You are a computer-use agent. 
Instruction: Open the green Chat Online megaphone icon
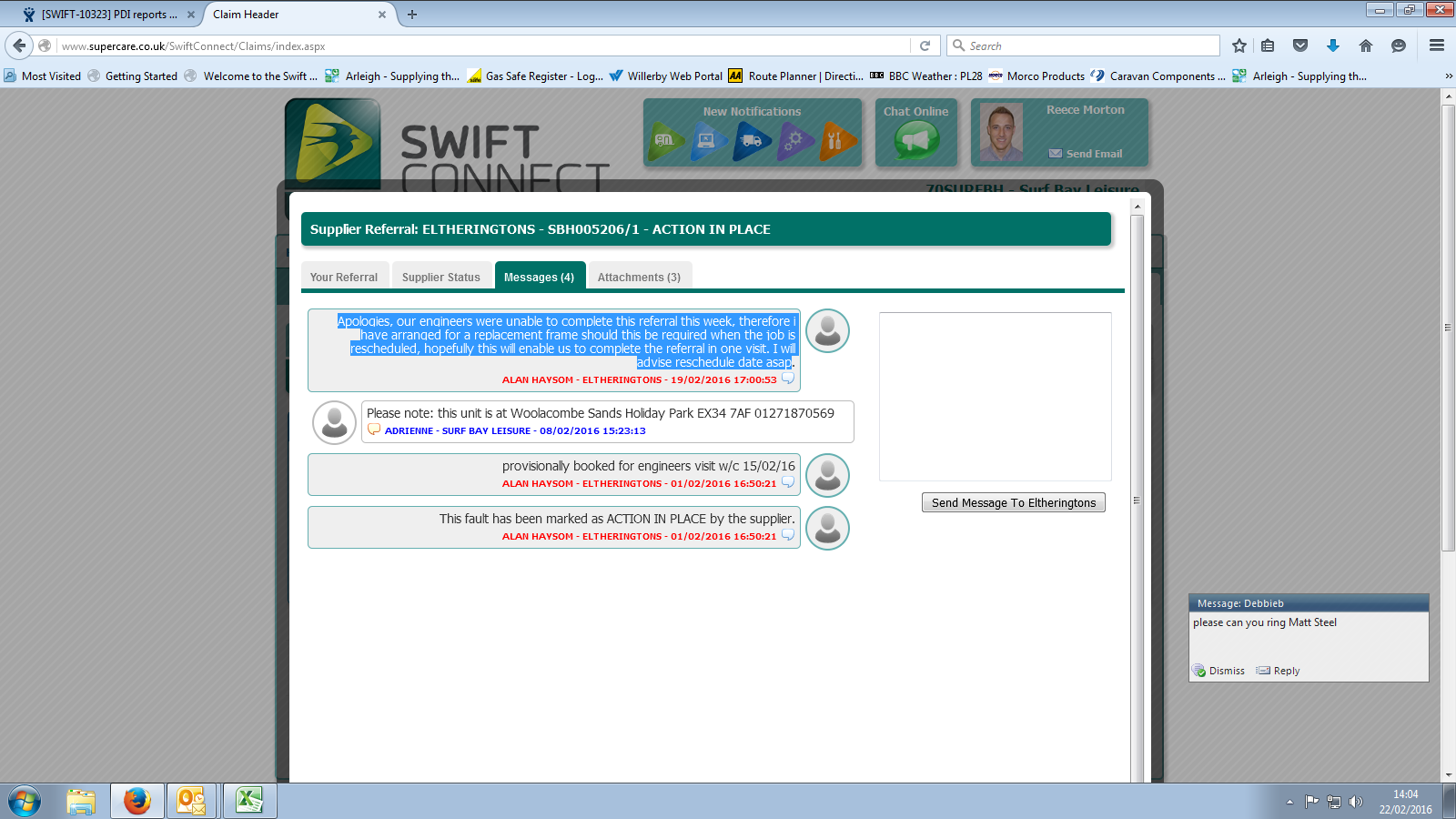pyautogui.click(x=916, y=141)
